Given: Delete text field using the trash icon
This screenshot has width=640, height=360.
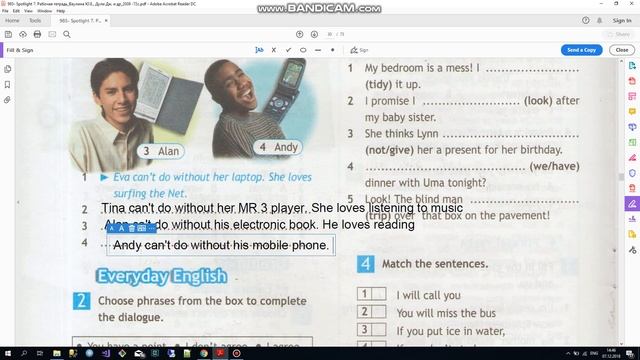Looking at the screenshot, I should [131, 229].
